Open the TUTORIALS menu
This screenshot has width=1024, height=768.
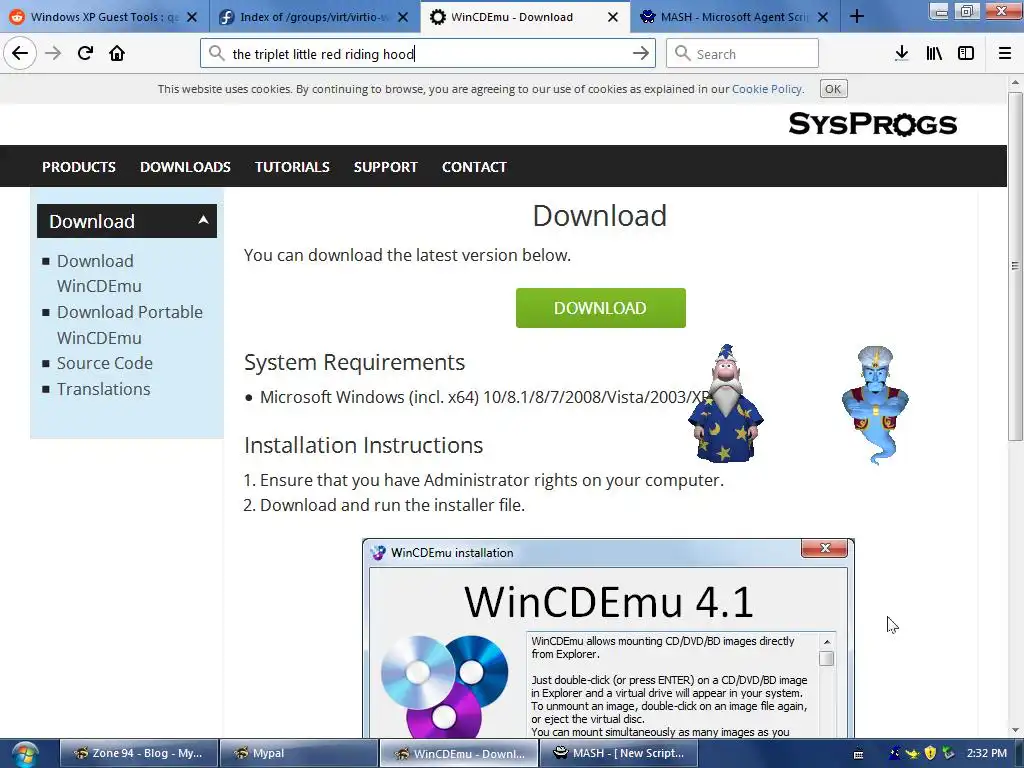[x=293, y=167]
